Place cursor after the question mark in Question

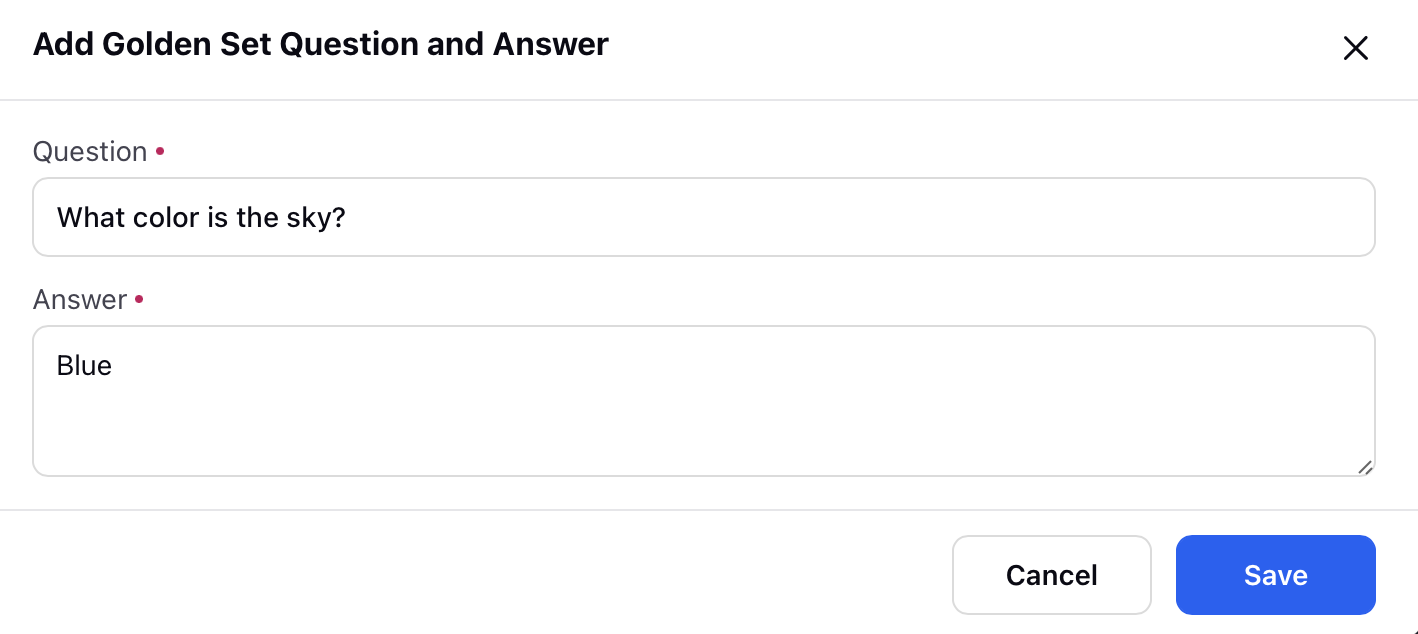[348, 217]
